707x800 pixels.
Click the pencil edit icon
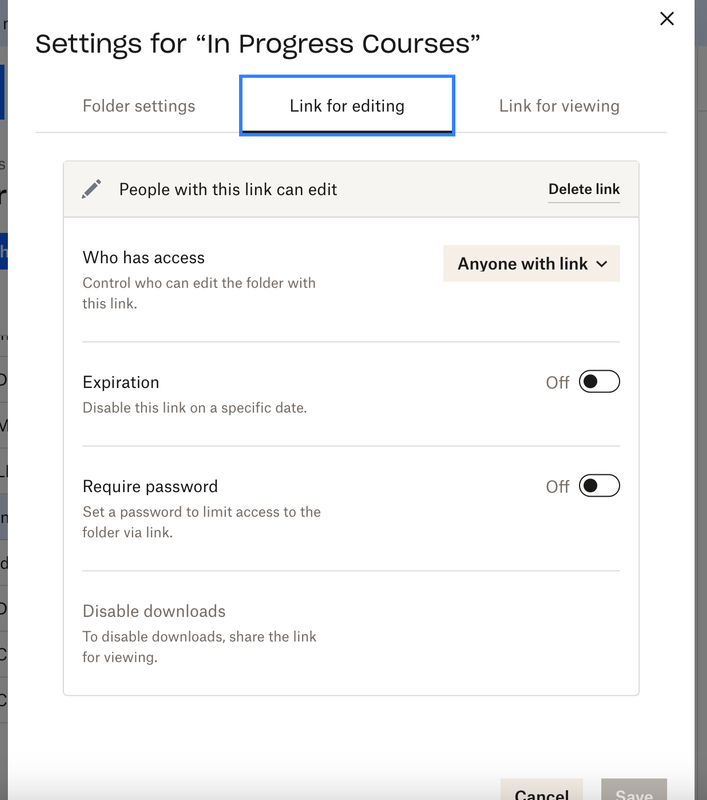pos(92,189)
